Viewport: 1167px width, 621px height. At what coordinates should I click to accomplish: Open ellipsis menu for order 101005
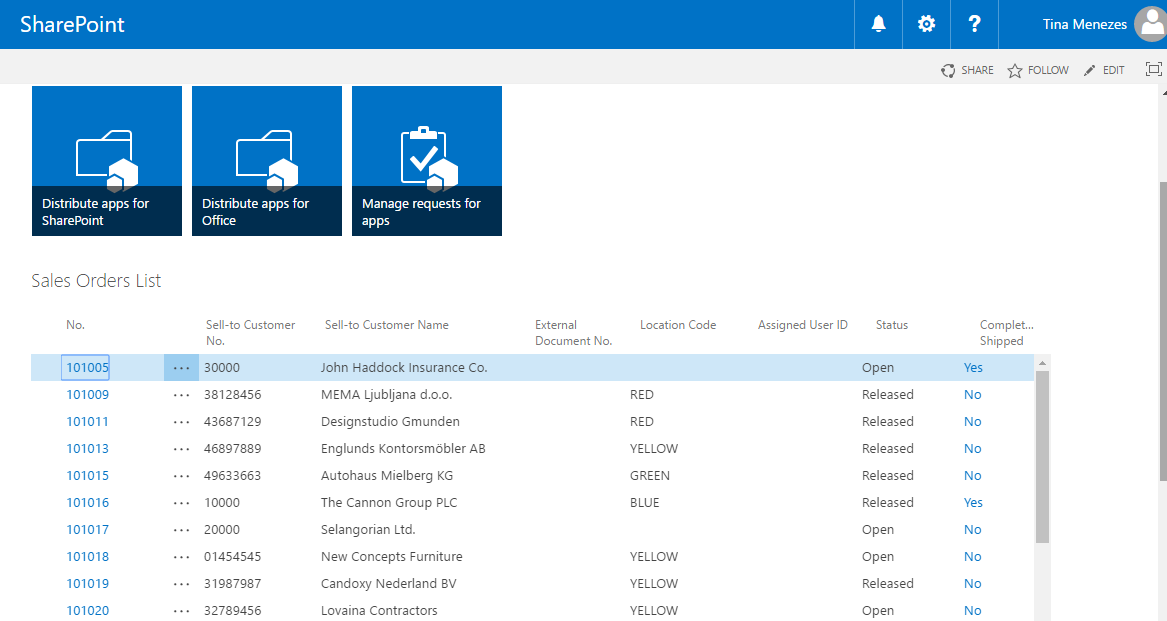[181, 368]
